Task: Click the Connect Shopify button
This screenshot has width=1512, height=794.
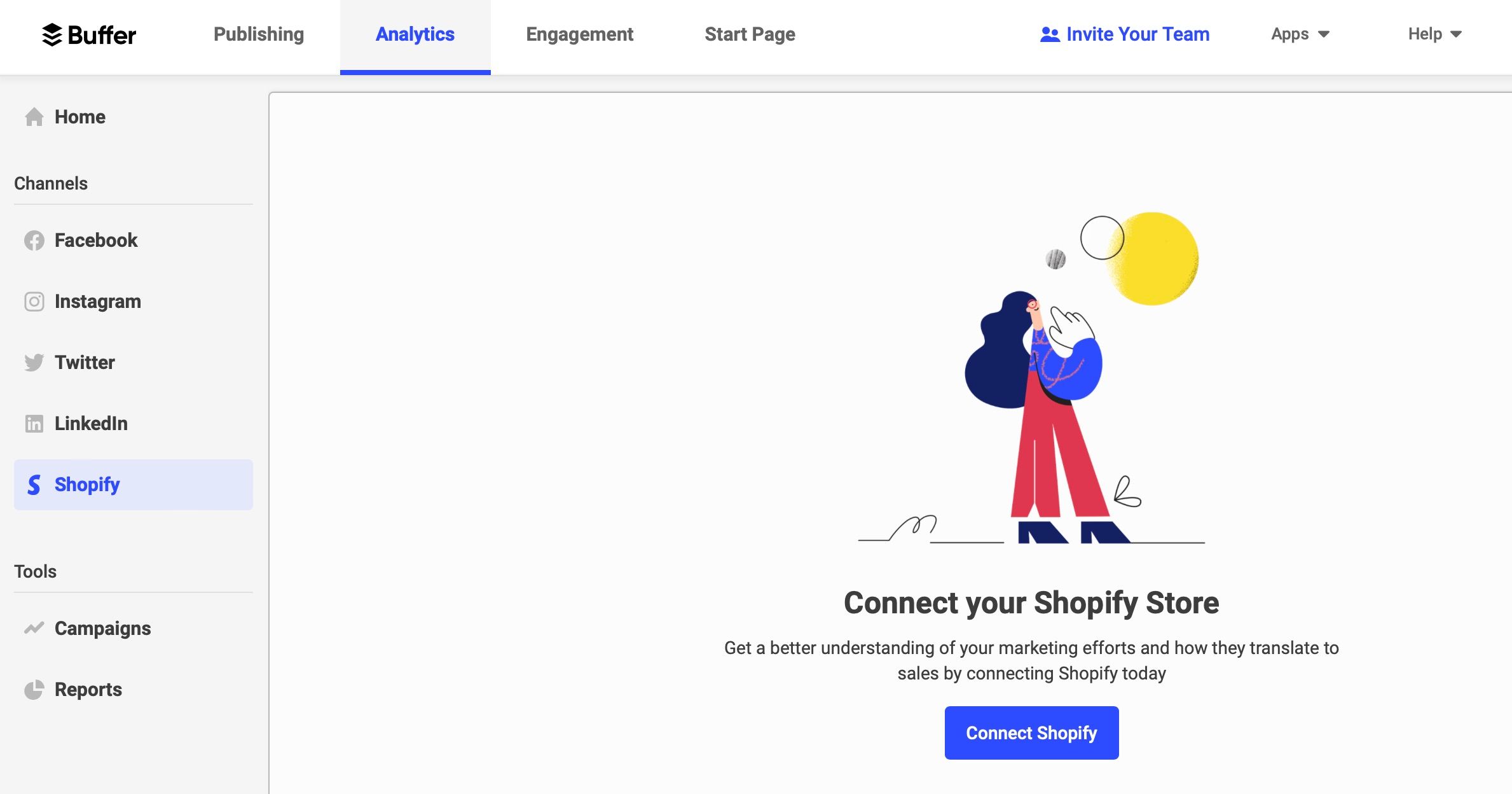Action: (1031, 732)
